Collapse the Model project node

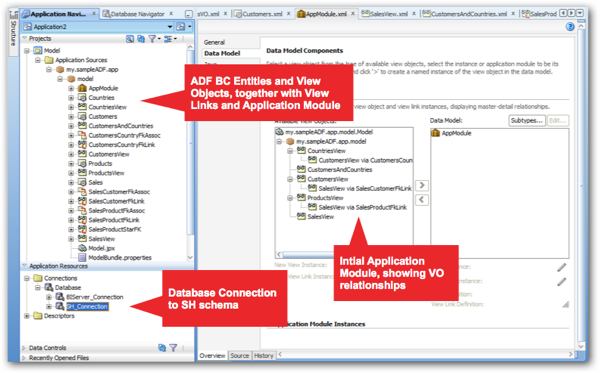[27, 50]
